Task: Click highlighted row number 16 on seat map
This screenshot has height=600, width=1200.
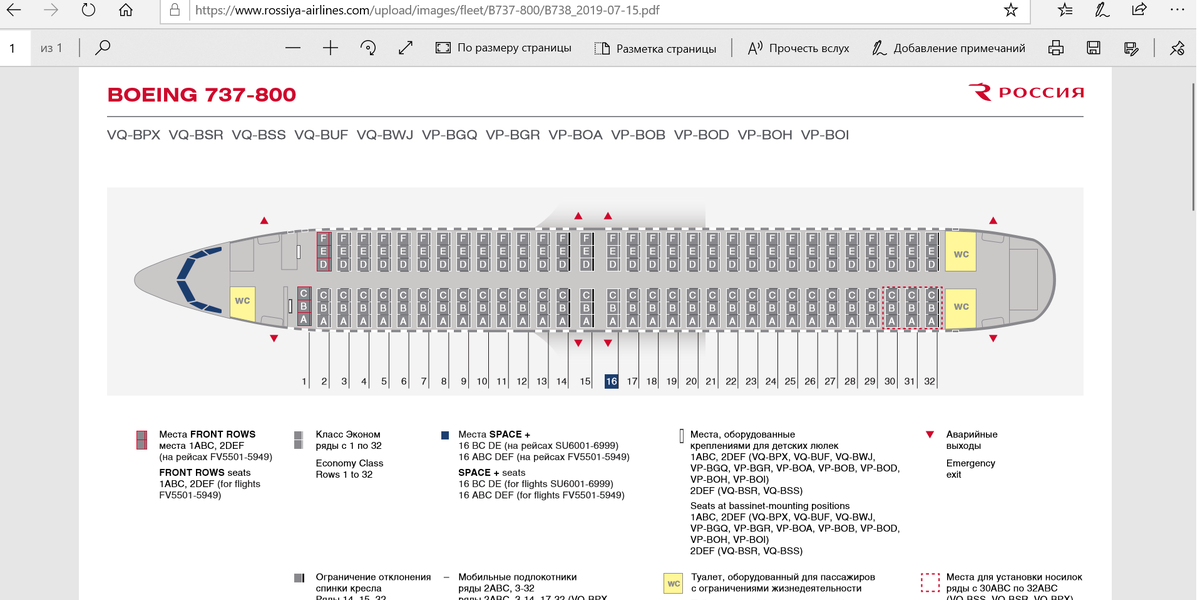Action: (611, 382)
